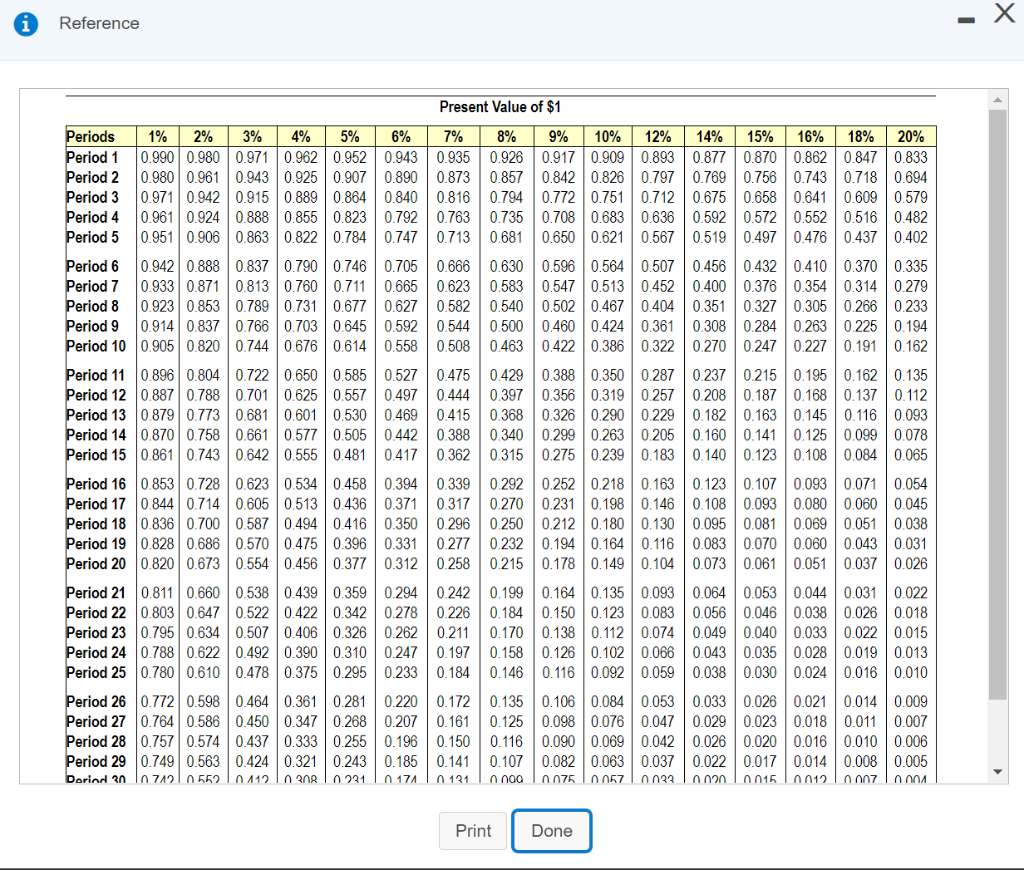Click value 0.598 for Period 26 at 2%
1024x870 pixels.
point(203,701)
